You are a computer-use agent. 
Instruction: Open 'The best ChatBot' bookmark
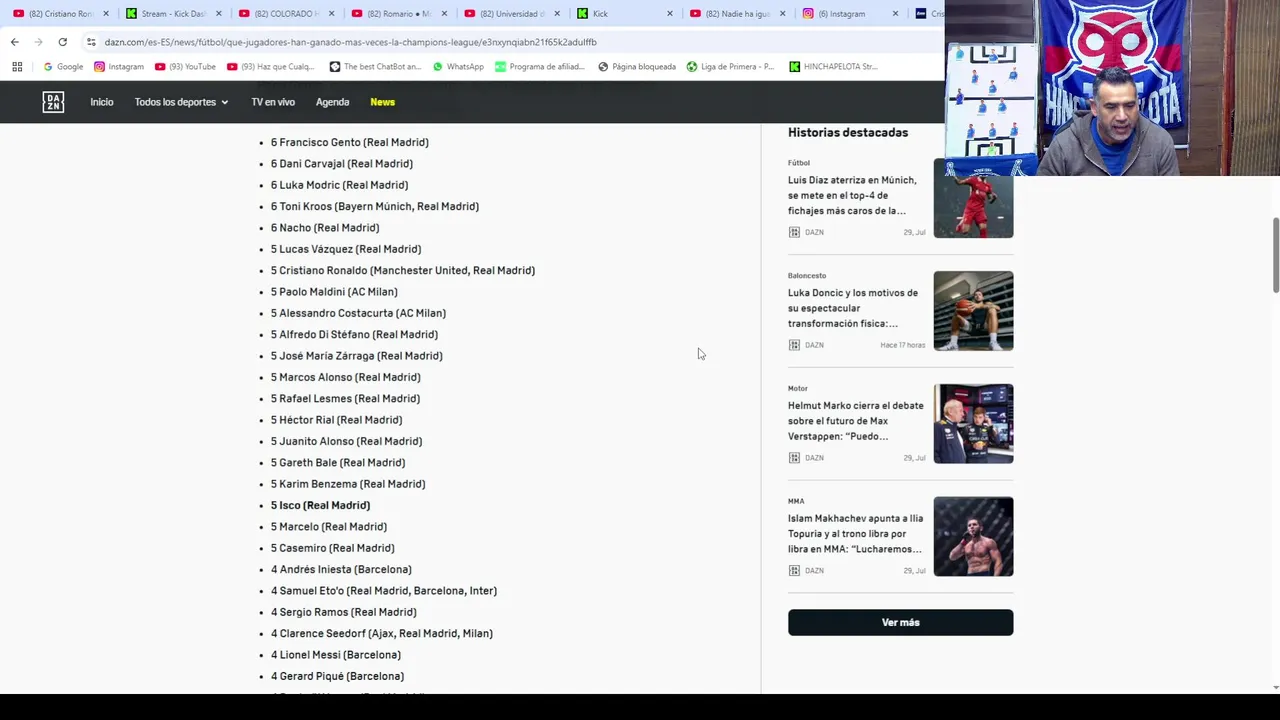375,67
